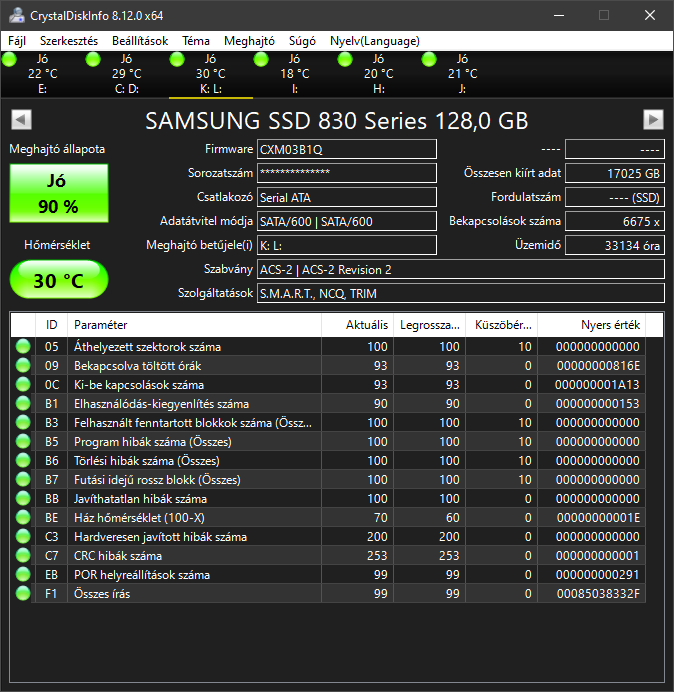Click the Legrossza... column header
Screen dimensions: 674x692
point(429,325)
